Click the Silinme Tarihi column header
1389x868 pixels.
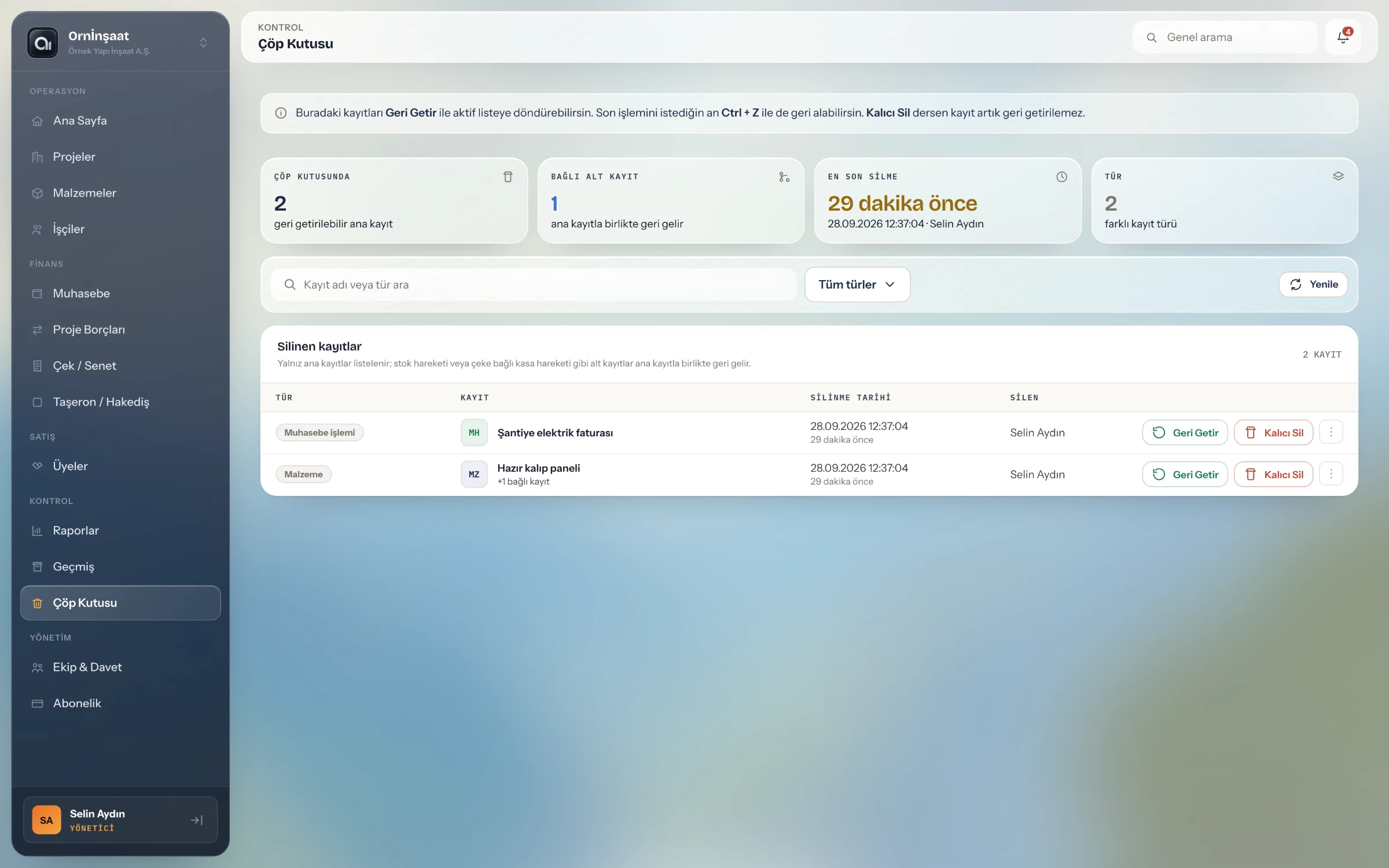point(850,398)
